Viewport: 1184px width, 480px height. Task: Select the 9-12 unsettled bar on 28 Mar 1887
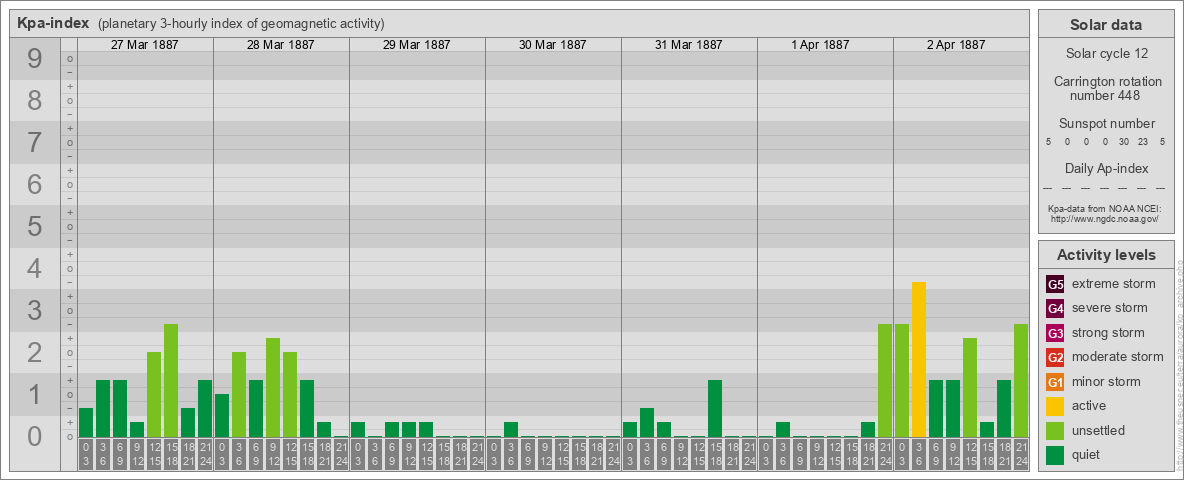[x=273, y=387]
